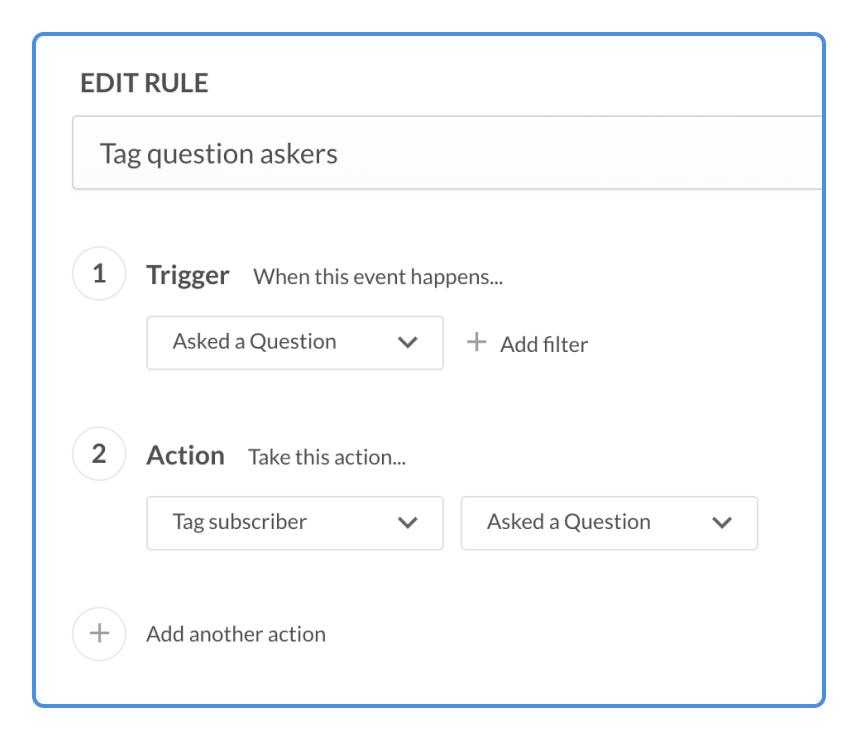Click the chevron arrow on the trigger dropdown

tap(407, 342)
